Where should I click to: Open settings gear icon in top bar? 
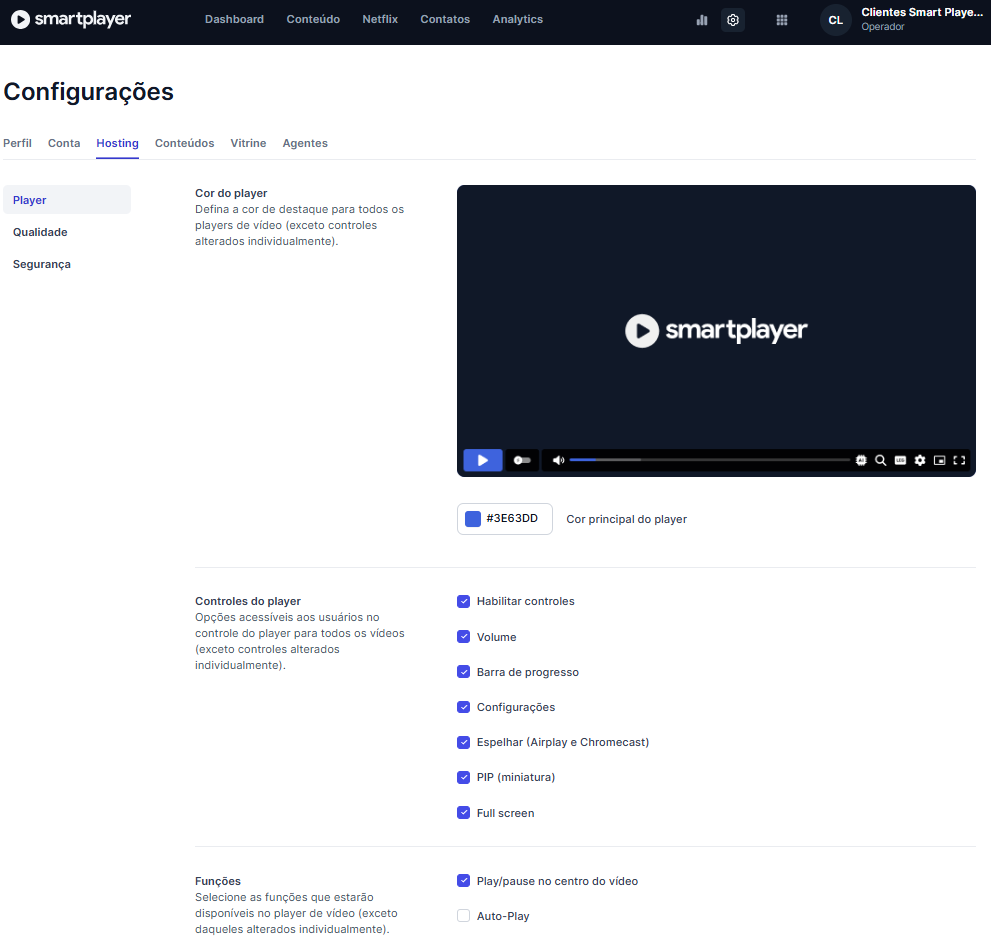(733, 20)
